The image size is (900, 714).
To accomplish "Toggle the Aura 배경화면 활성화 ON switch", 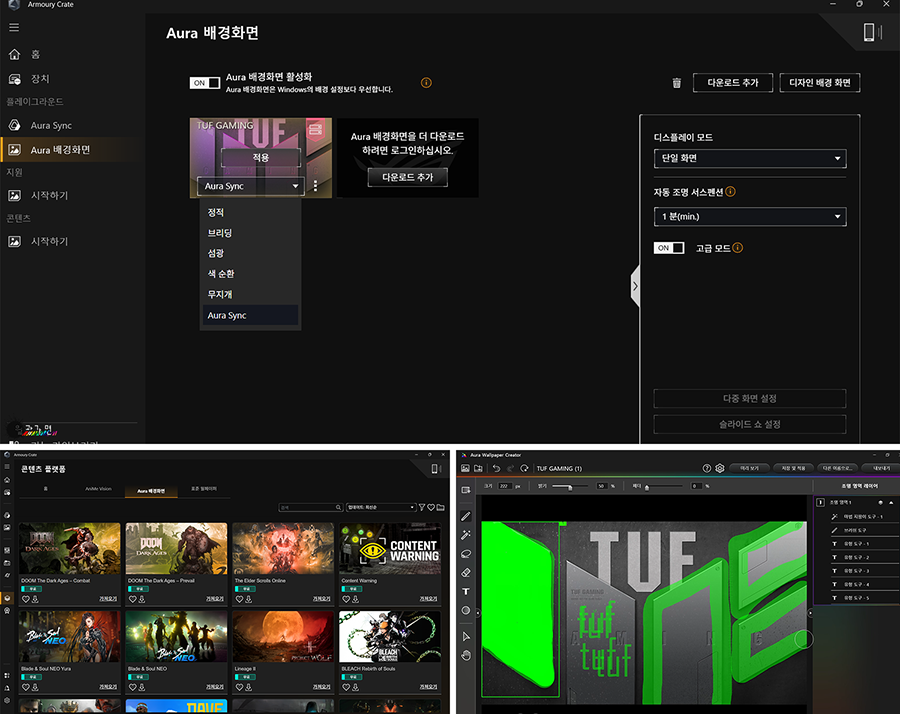I will pyautogui.click(x=205, y=83).
